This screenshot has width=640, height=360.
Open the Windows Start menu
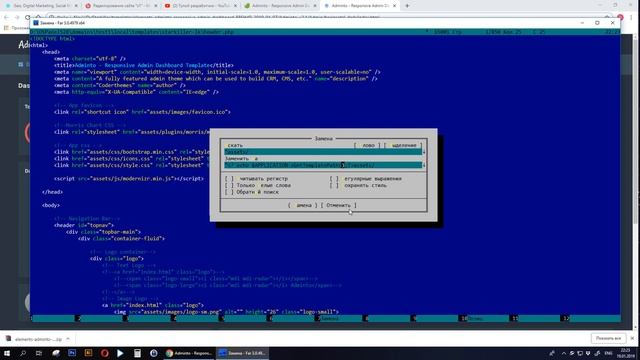(7, 353)
